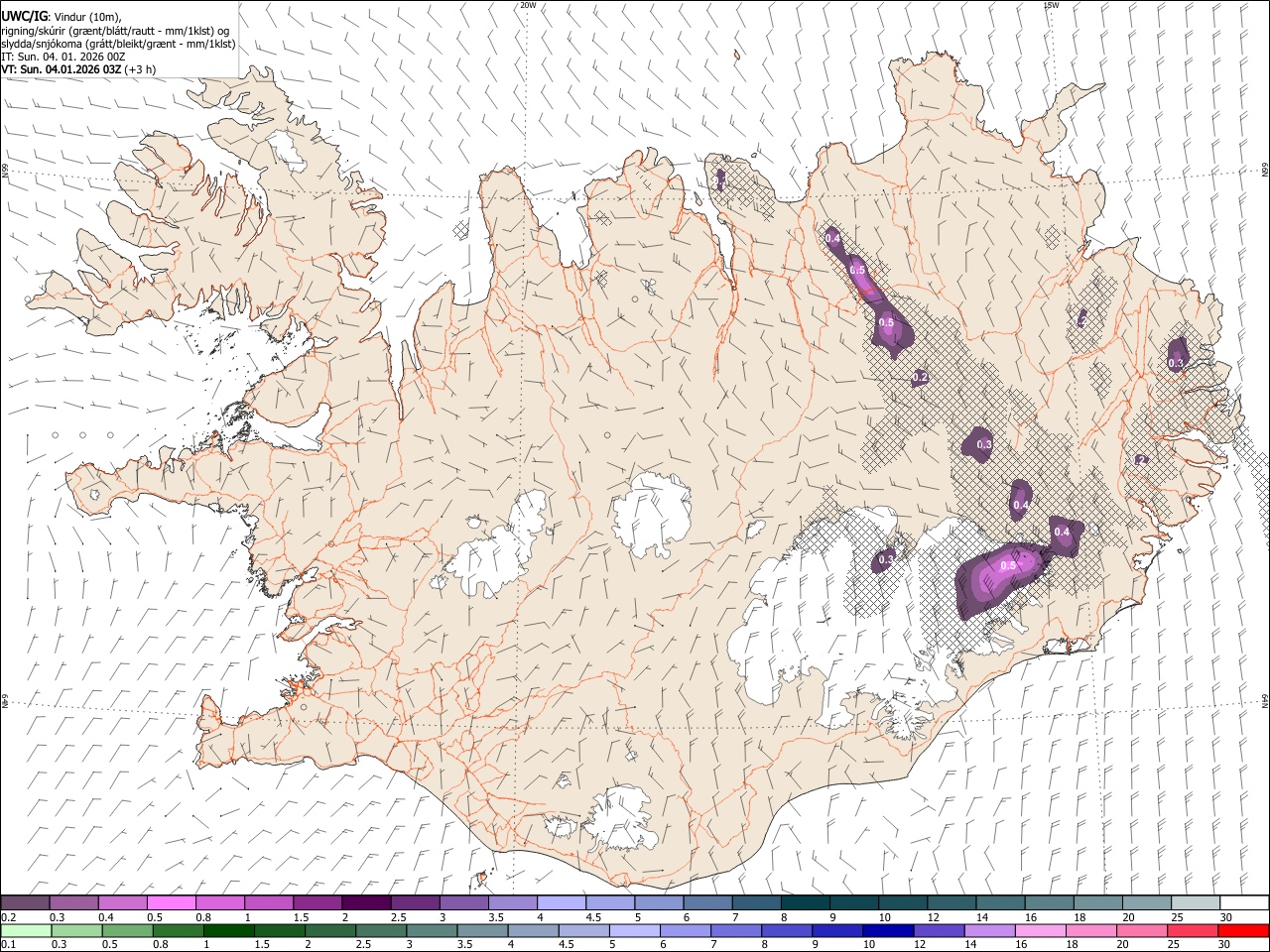This screenshot has height=952, width=1270.
Task: Pick lower legend navy blue swatch 10 to 12
Action: 887,930
